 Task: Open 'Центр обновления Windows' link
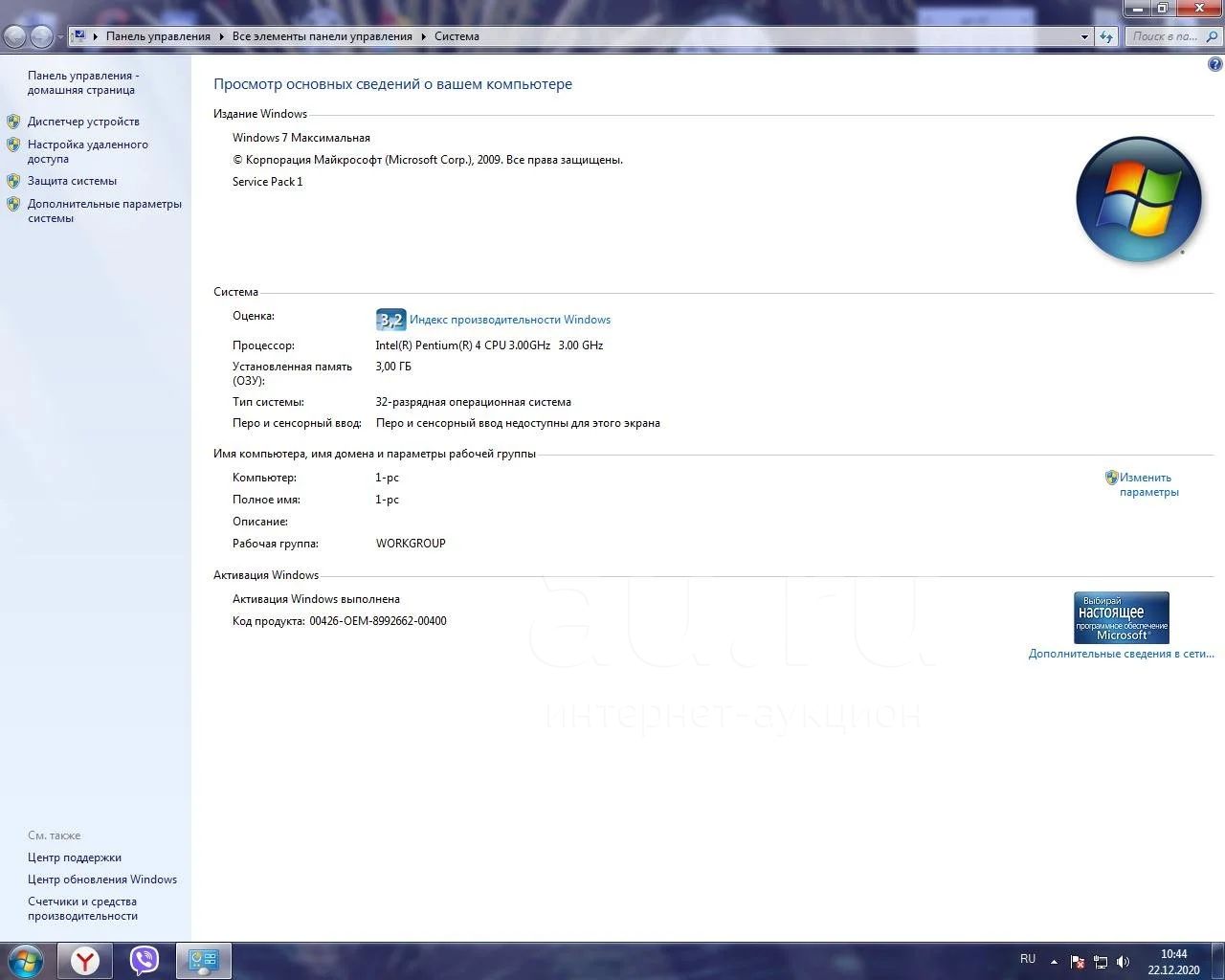102,880
